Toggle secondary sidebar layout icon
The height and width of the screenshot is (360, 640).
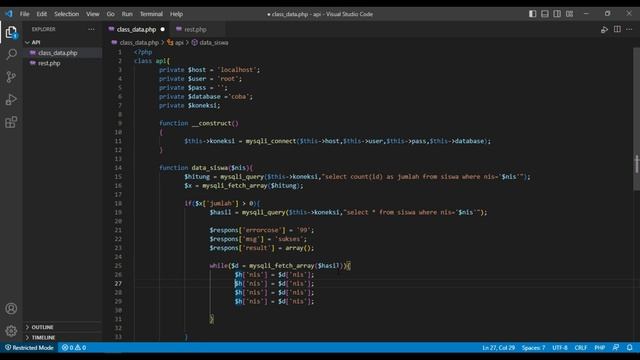click(557, 14)
